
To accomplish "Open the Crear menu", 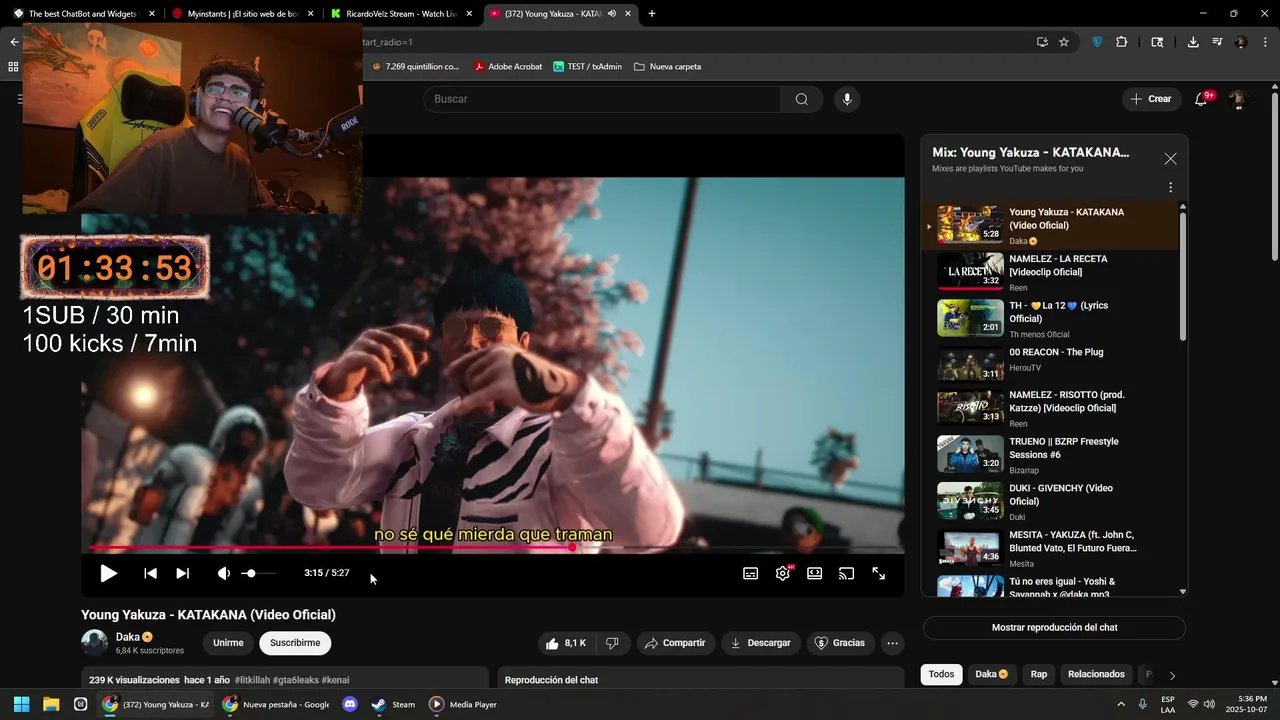I will click(1151, 99).
